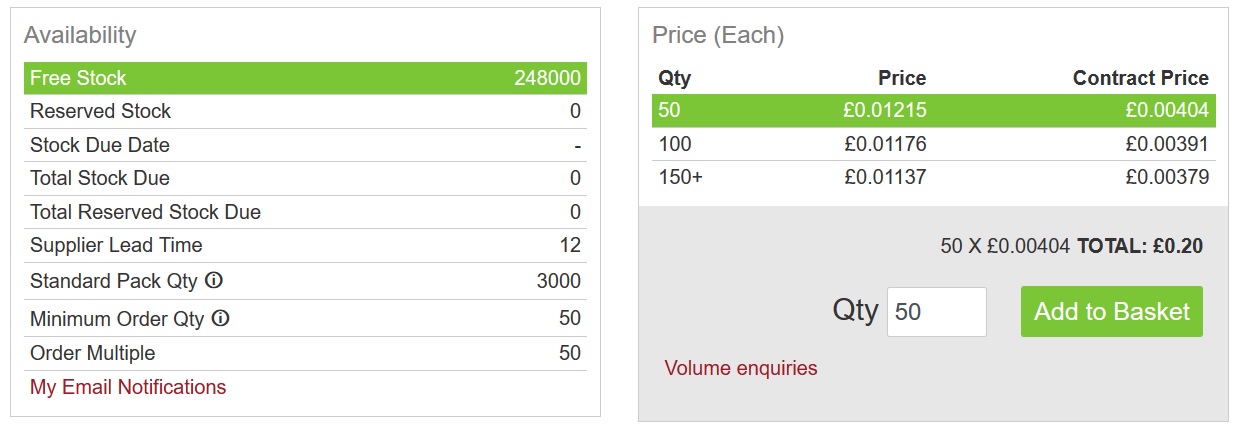Click the Contract Price column header
Image resolution: width=1240 pixels, height=433 pixels.
point(1140,78)
